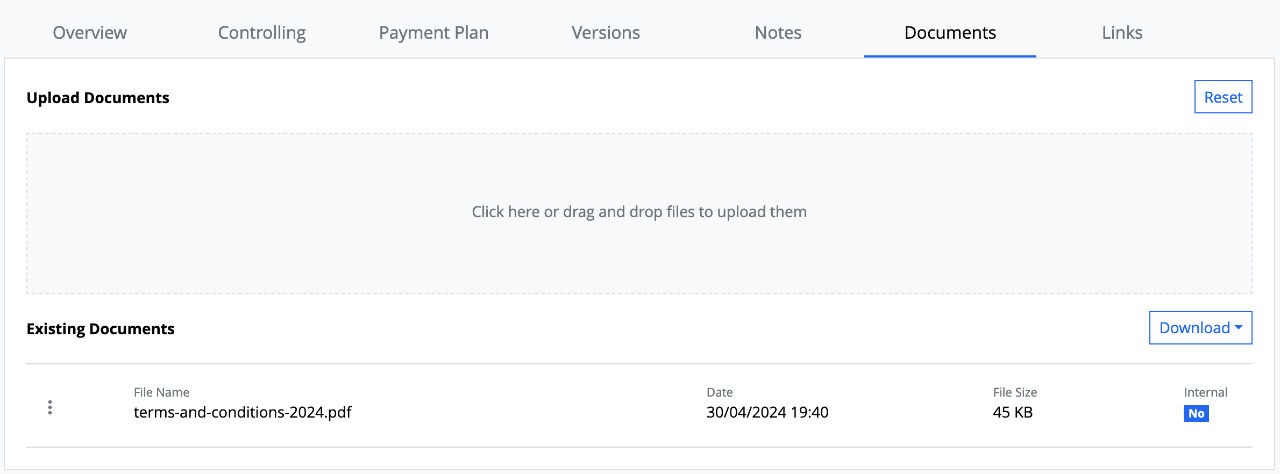The width and height of the screenshot is (1280, 474).
Task: Click the upload drop zone to add files
Action: tap(639, 213)
